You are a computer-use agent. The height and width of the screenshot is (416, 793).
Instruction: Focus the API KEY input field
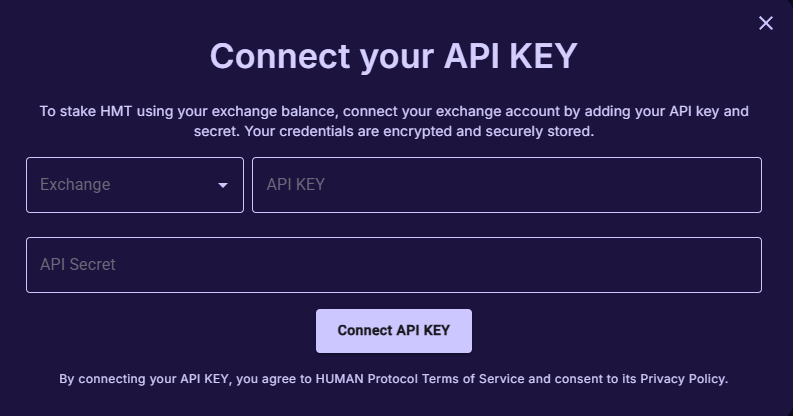(x=506, y=185)
